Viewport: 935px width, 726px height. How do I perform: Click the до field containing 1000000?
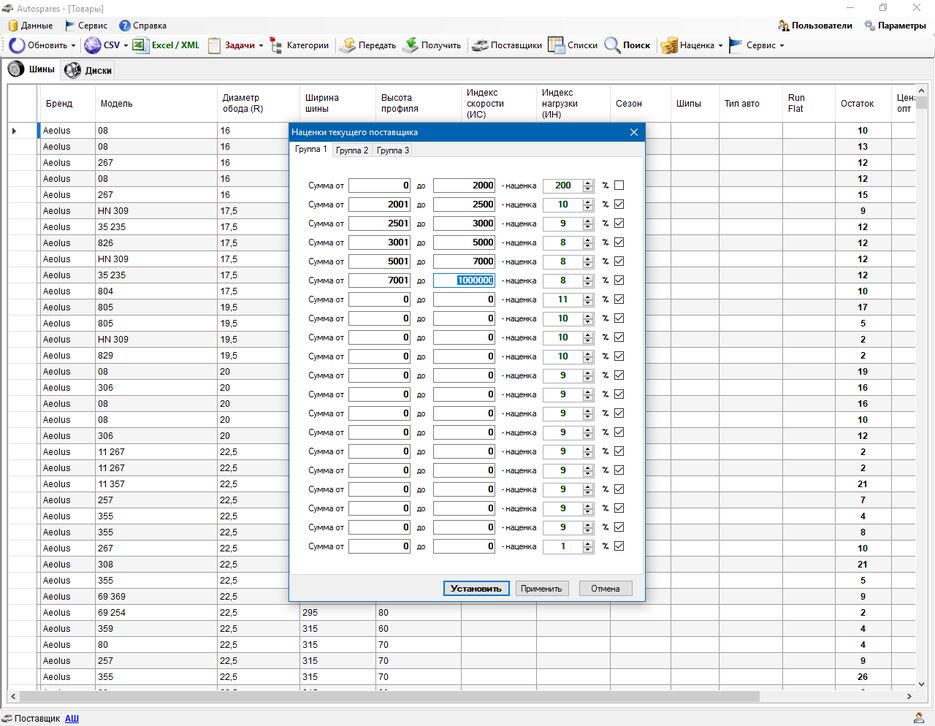tap(464, 280)
